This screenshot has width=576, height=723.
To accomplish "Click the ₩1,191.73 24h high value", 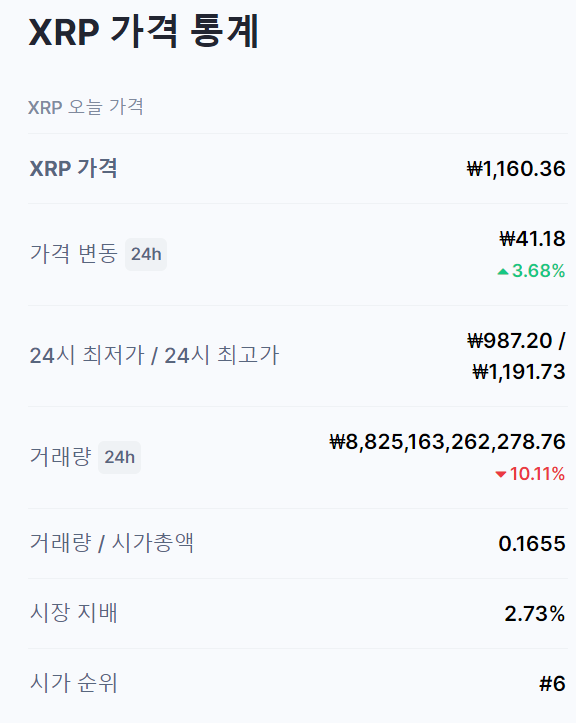I will coord(519,372).
